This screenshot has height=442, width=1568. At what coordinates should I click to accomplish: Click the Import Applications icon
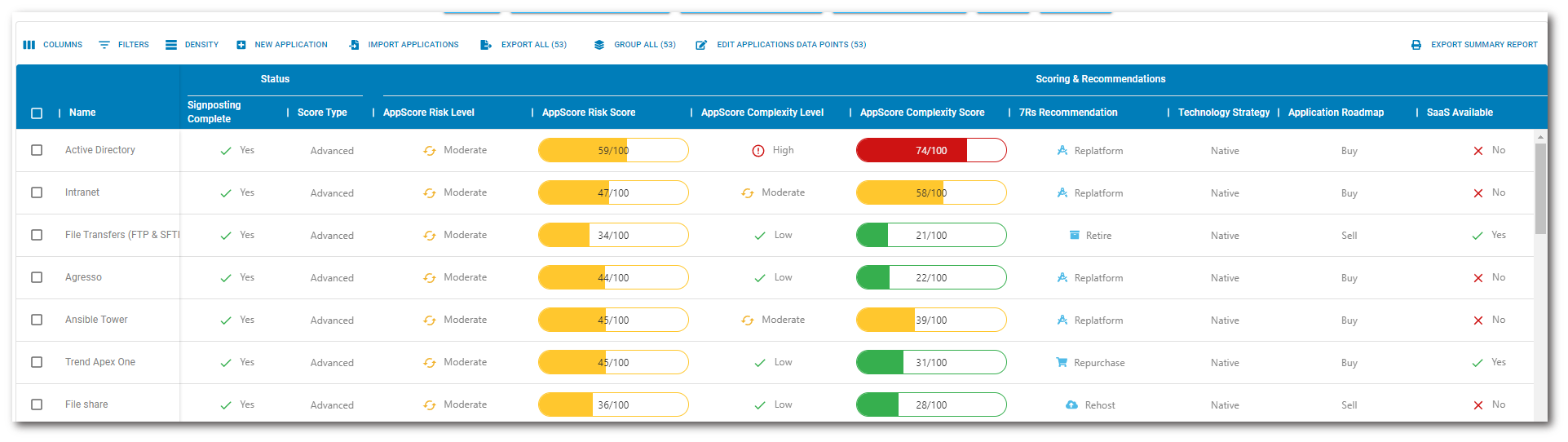point(354,45)
